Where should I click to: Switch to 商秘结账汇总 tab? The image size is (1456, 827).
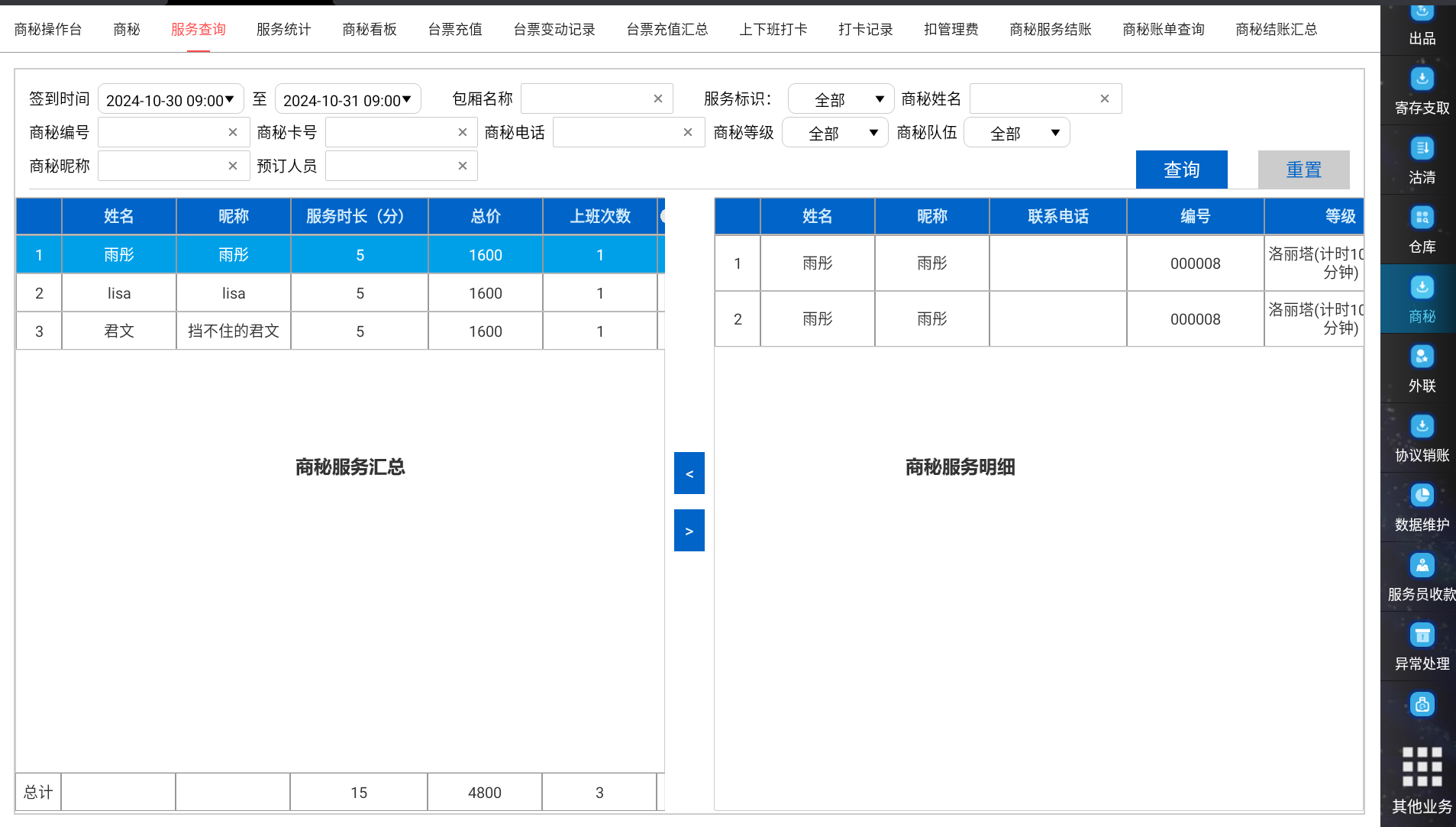click(x=1277, y=29)
